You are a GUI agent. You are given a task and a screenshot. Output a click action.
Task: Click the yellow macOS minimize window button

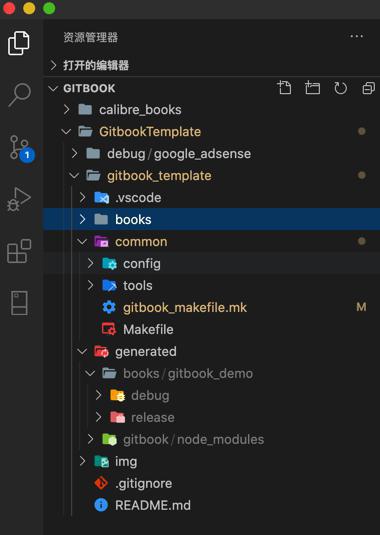29,8
